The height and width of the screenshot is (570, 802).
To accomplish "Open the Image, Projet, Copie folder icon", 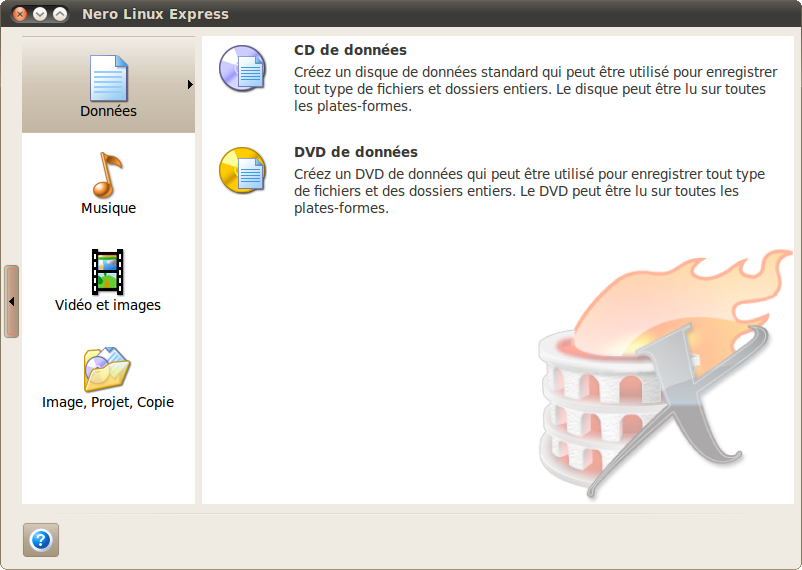I will click(107, 369).
